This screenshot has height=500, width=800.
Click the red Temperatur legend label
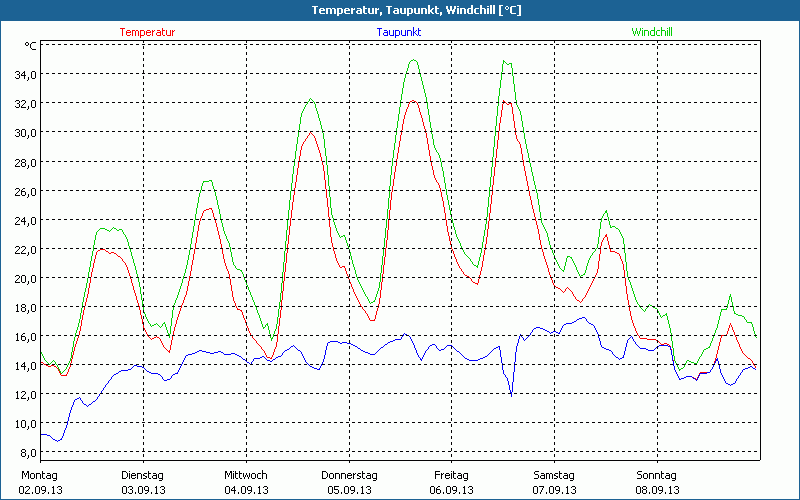147,32
